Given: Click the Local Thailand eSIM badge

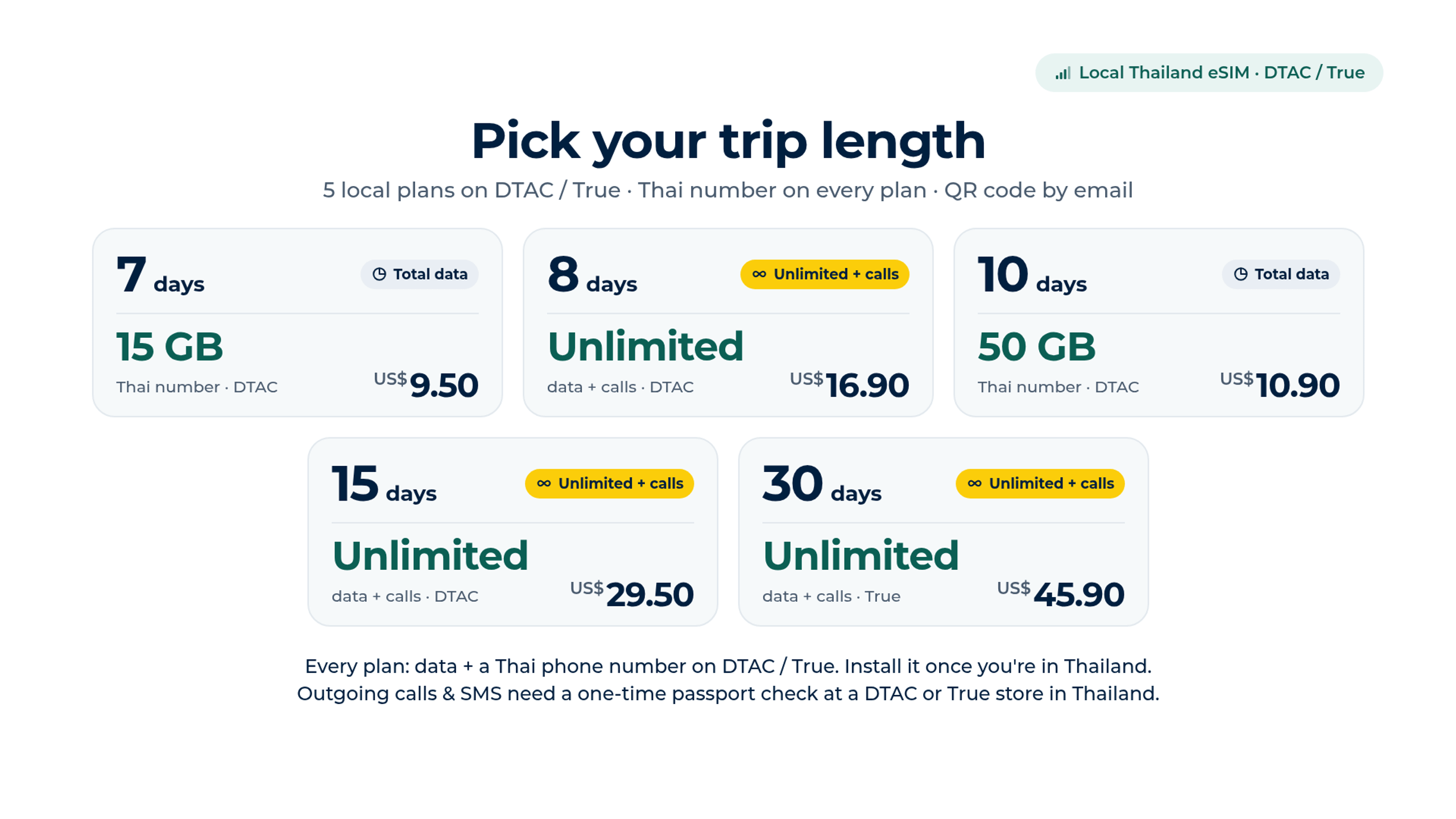Looking at the screenshot, I should pos(1209,73).
